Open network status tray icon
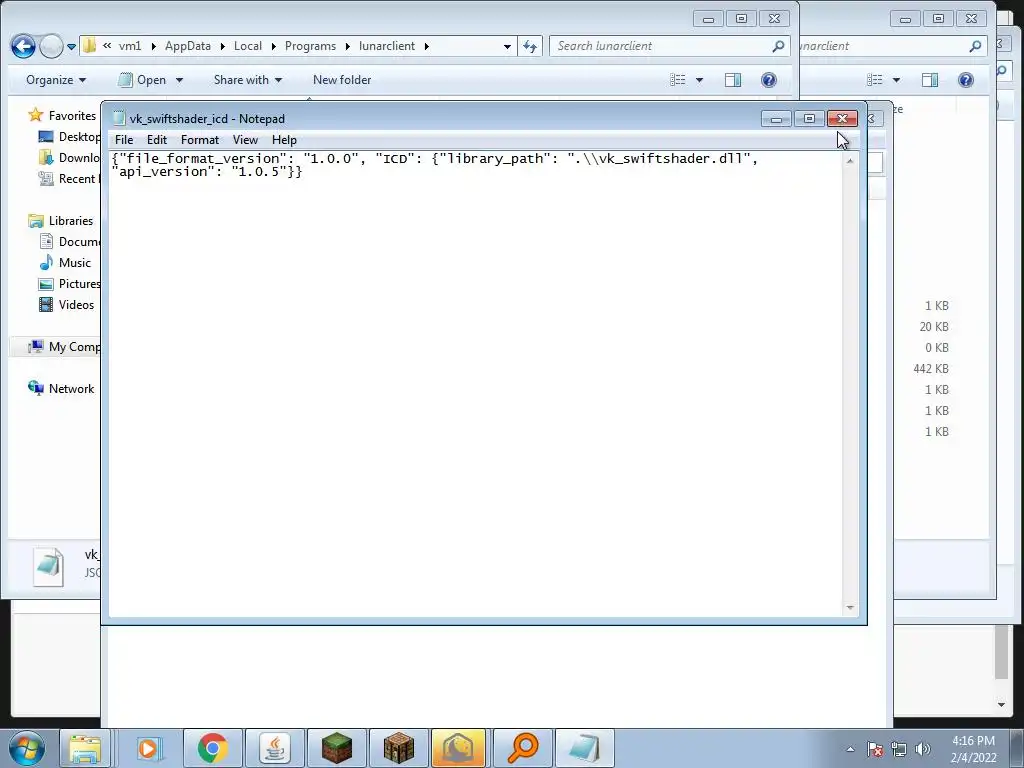1024x768 pixels. (x=899, y=749)
